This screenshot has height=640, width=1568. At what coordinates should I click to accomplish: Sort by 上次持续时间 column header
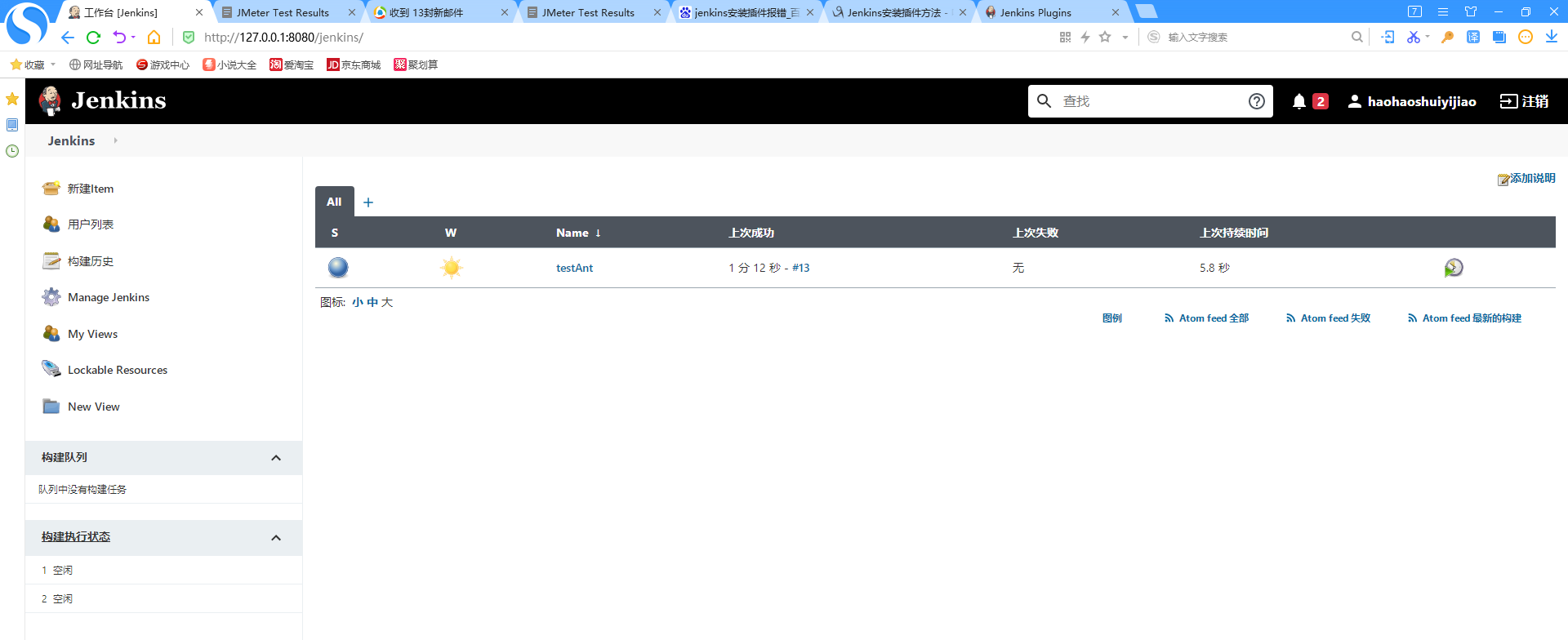(1234, 233)
